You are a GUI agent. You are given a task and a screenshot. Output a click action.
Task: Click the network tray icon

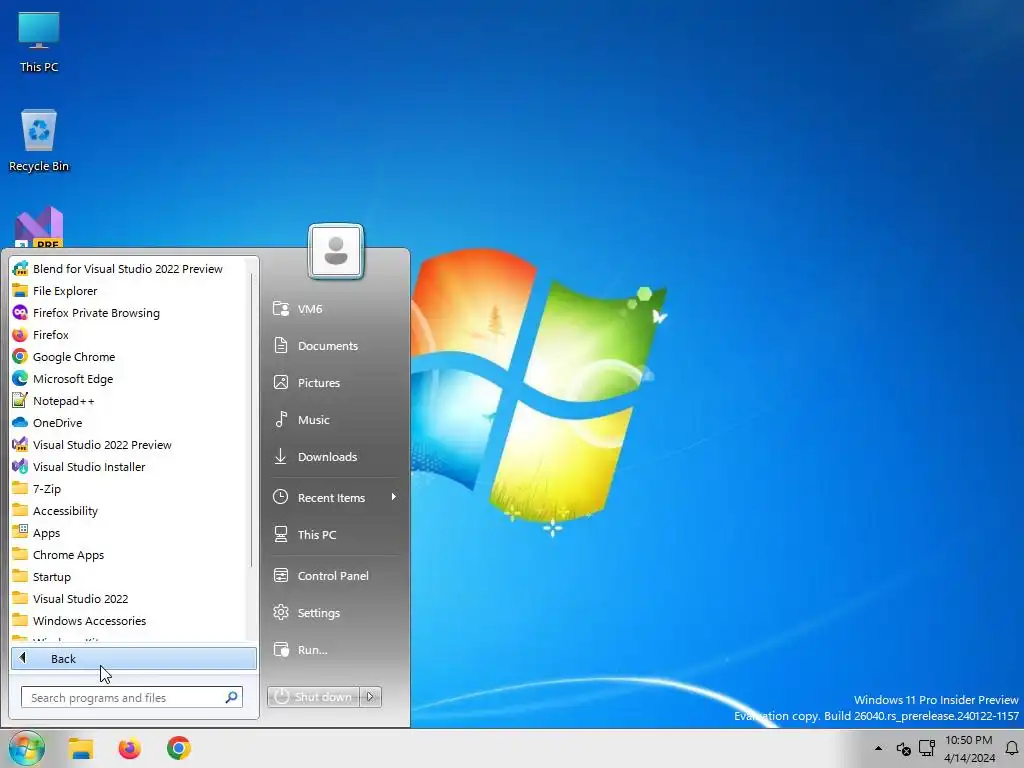point(926,748)
